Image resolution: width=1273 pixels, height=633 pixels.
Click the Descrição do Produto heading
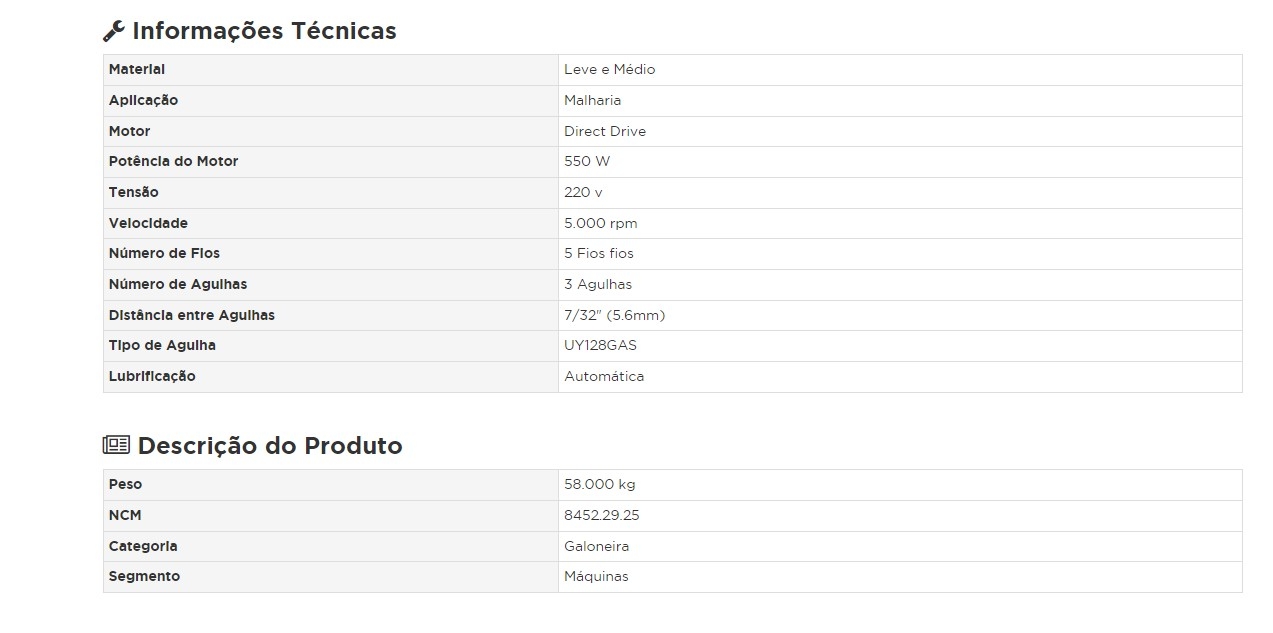point(270,446)
